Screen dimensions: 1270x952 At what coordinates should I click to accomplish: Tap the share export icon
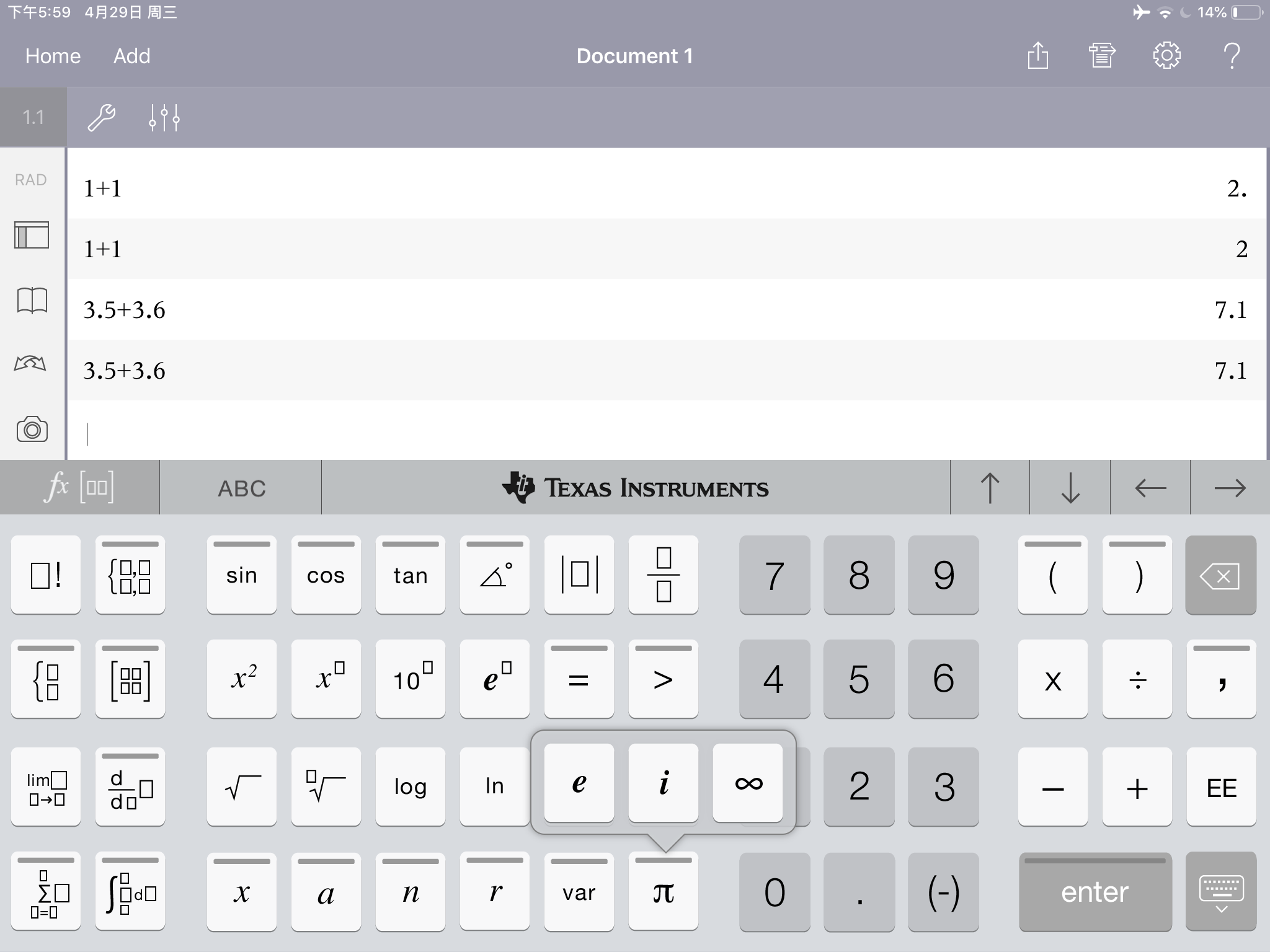(x=1037, y=56)
